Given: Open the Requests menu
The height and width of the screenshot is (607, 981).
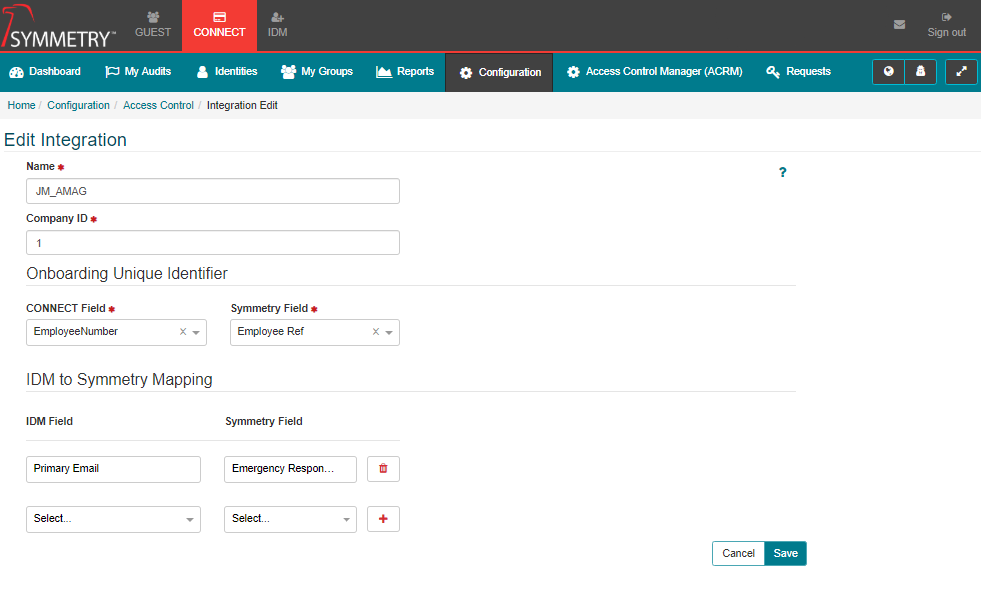Looking at the screenshot, I should click(799, 72).
